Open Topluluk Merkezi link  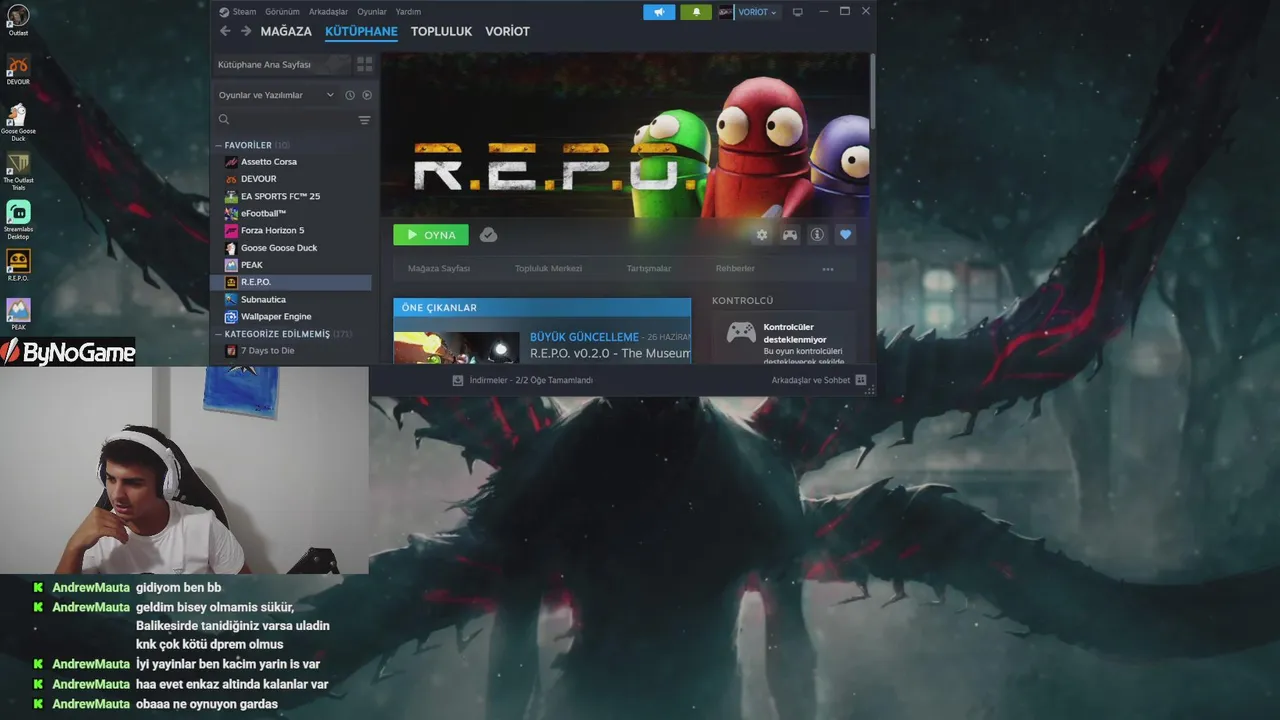[x=548, y=269]
